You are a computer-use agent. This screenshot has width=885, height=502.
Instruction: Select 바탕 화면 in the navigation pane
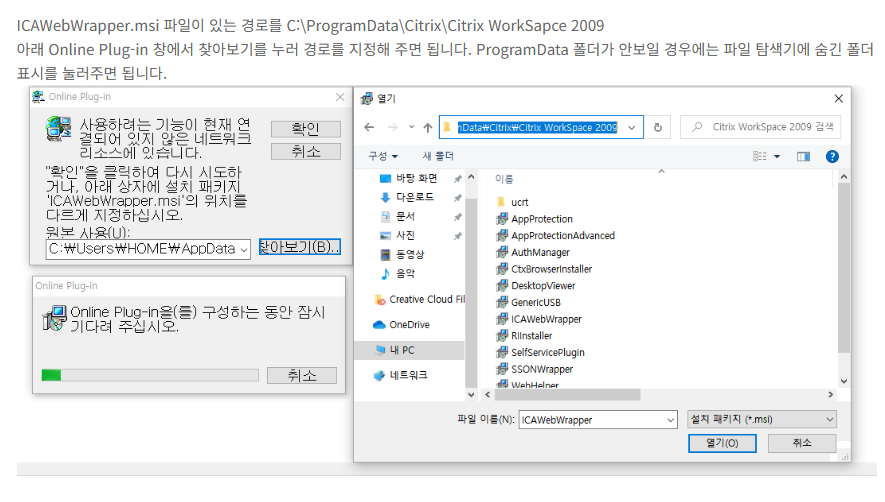point(416,178)
